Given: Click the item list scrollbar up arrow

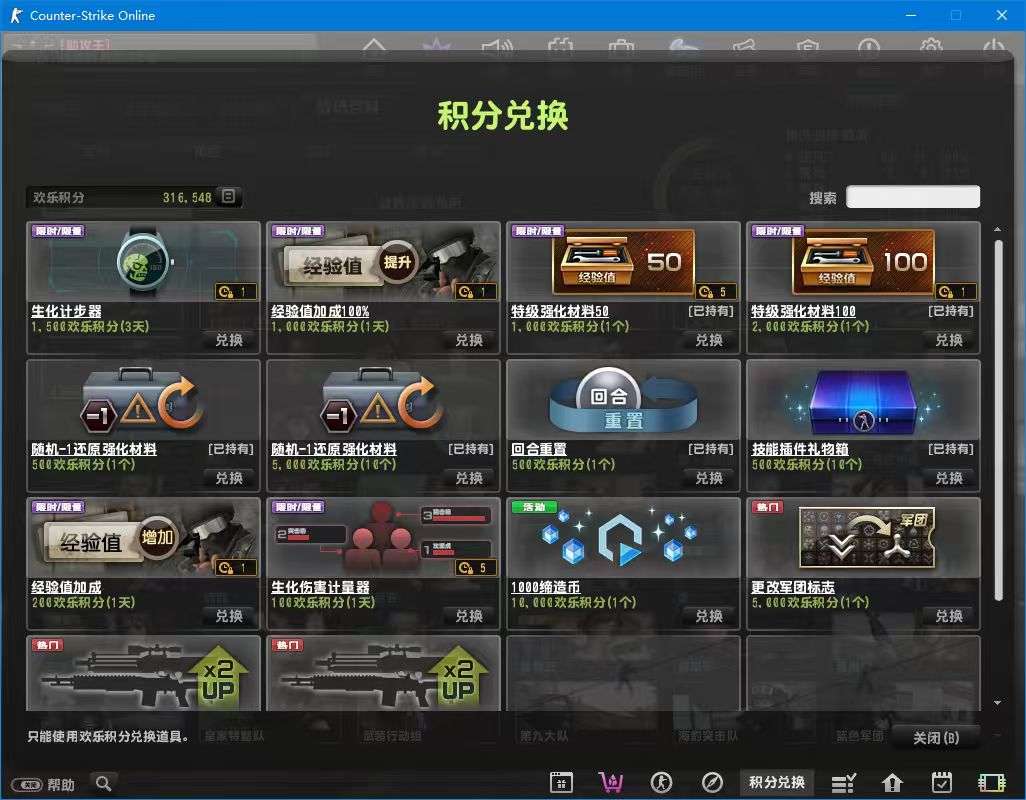Looking at the screenshot, I should tap(997, 229).
